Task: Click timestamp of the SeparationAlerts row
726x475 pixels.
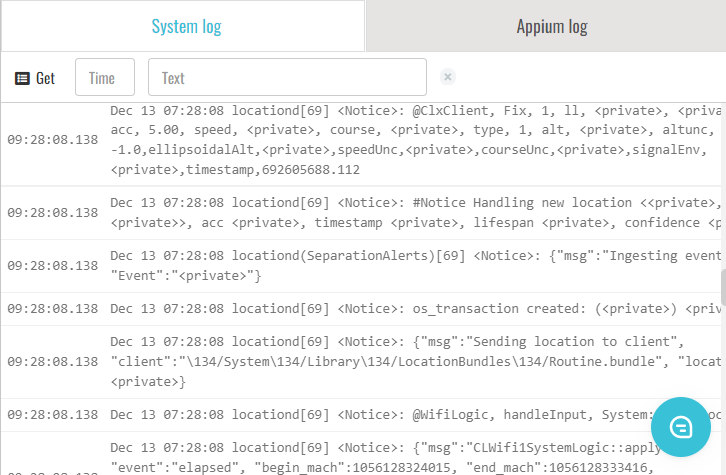Action: (52, 266)
